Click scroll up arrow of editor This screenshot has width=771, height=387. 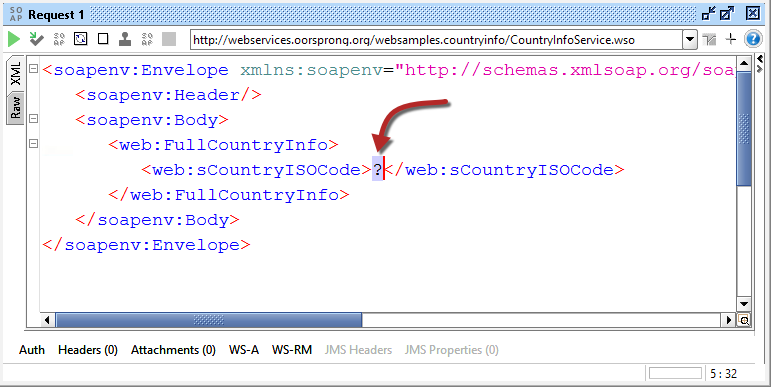743,63
